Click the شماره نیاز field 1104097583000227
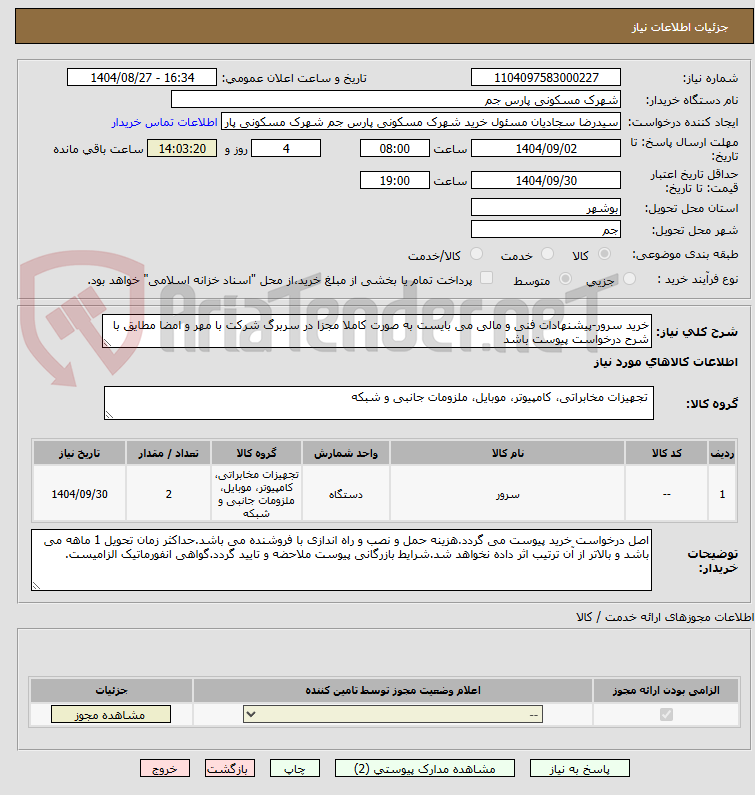The height and width of the screenshot is (795, 755). tap(546, 78)
